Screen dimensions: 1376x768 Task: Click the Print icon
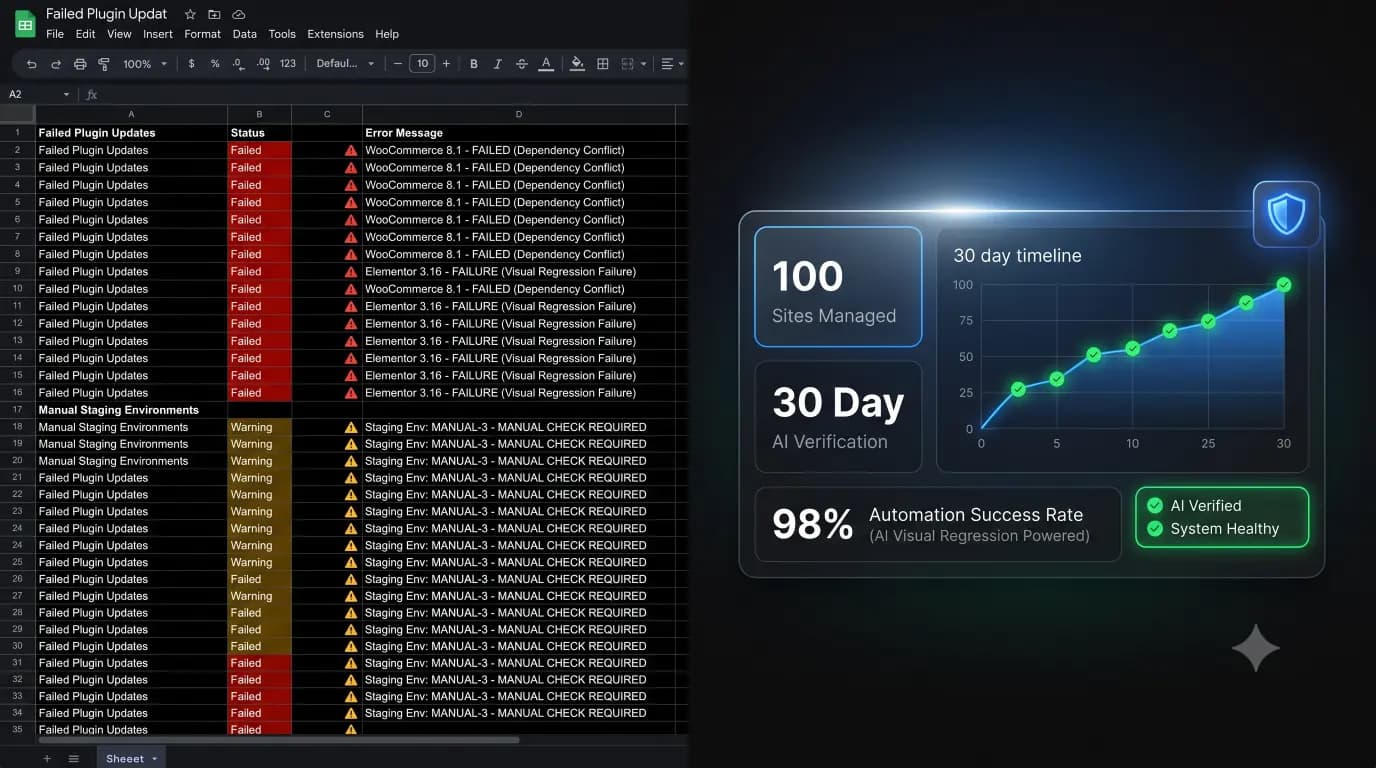point(80,64)
